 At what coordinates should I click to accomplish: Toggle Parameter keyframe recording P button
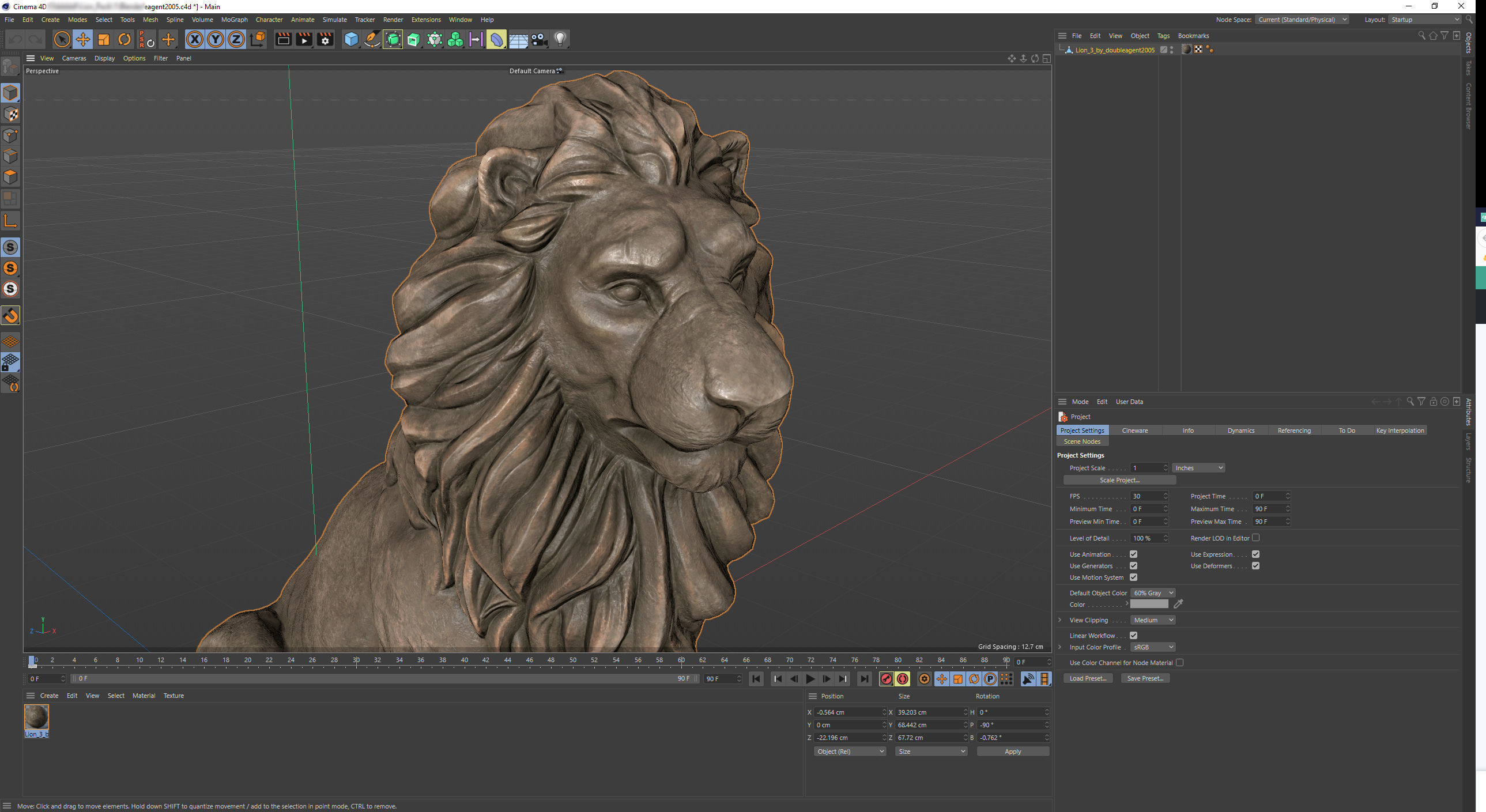990,679
